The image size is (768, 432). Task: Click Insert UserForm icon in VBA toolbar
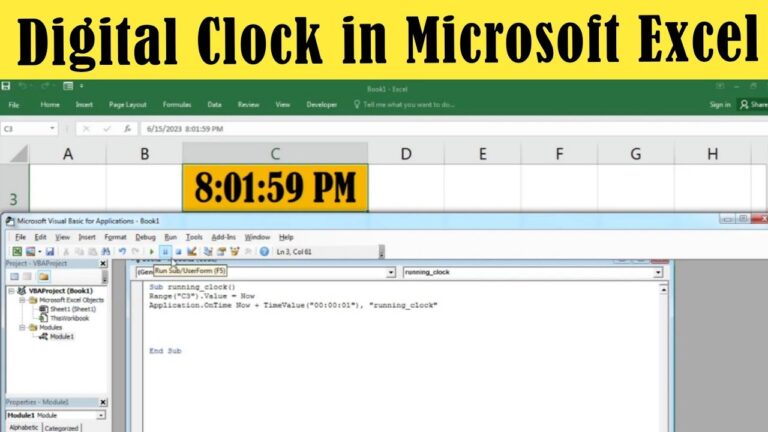pos(30,252)
